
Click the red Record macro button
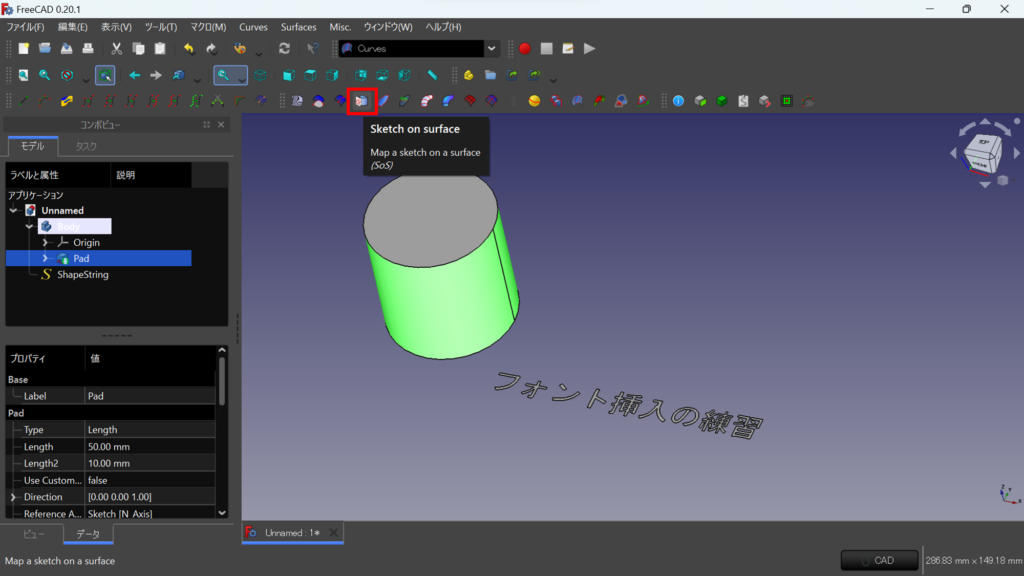click(525, 48)
